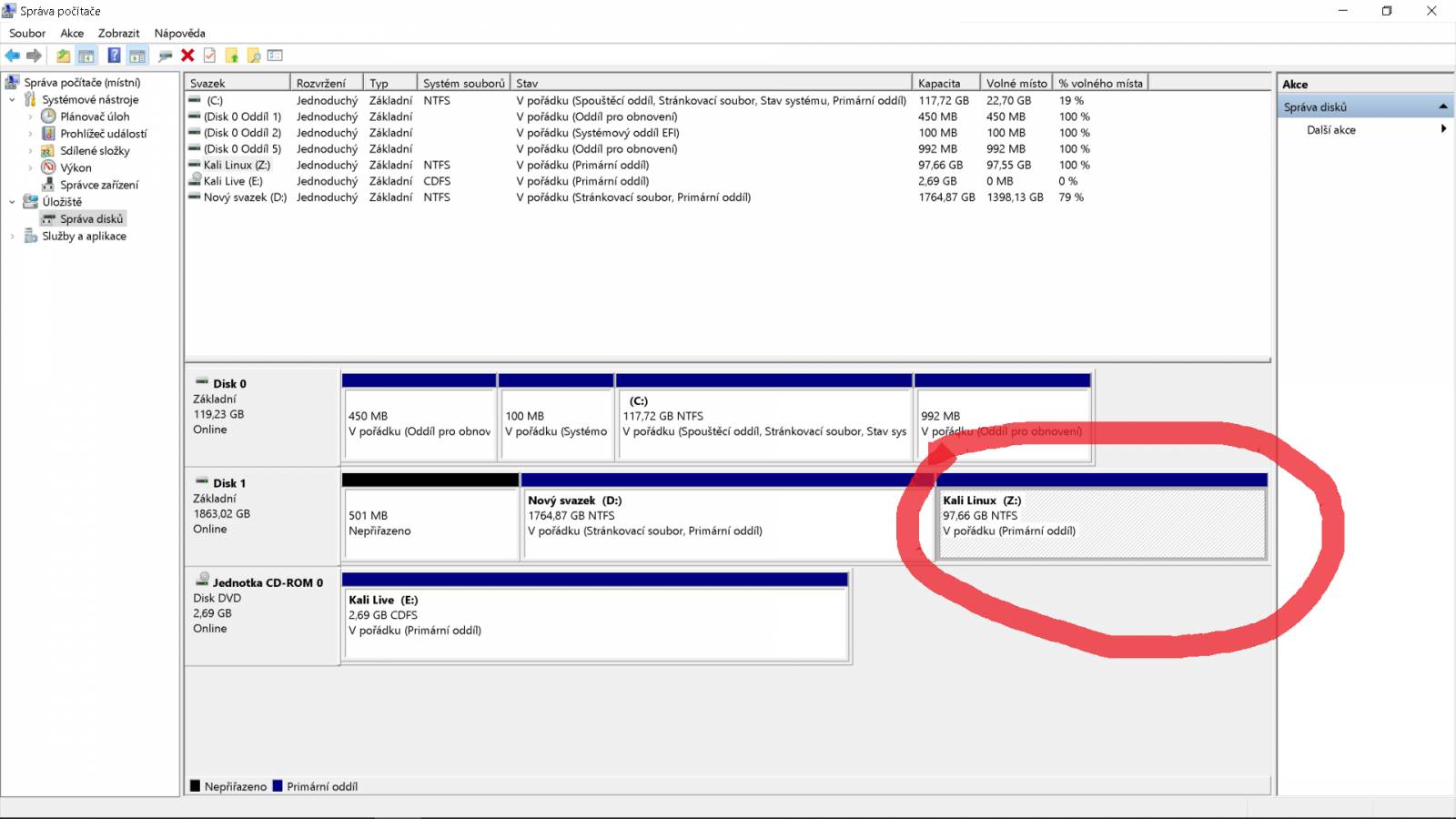Image resolution: width=1456 pixels, height=819 pixels.
Task: Expand the Výkon node
Action: 30,167
